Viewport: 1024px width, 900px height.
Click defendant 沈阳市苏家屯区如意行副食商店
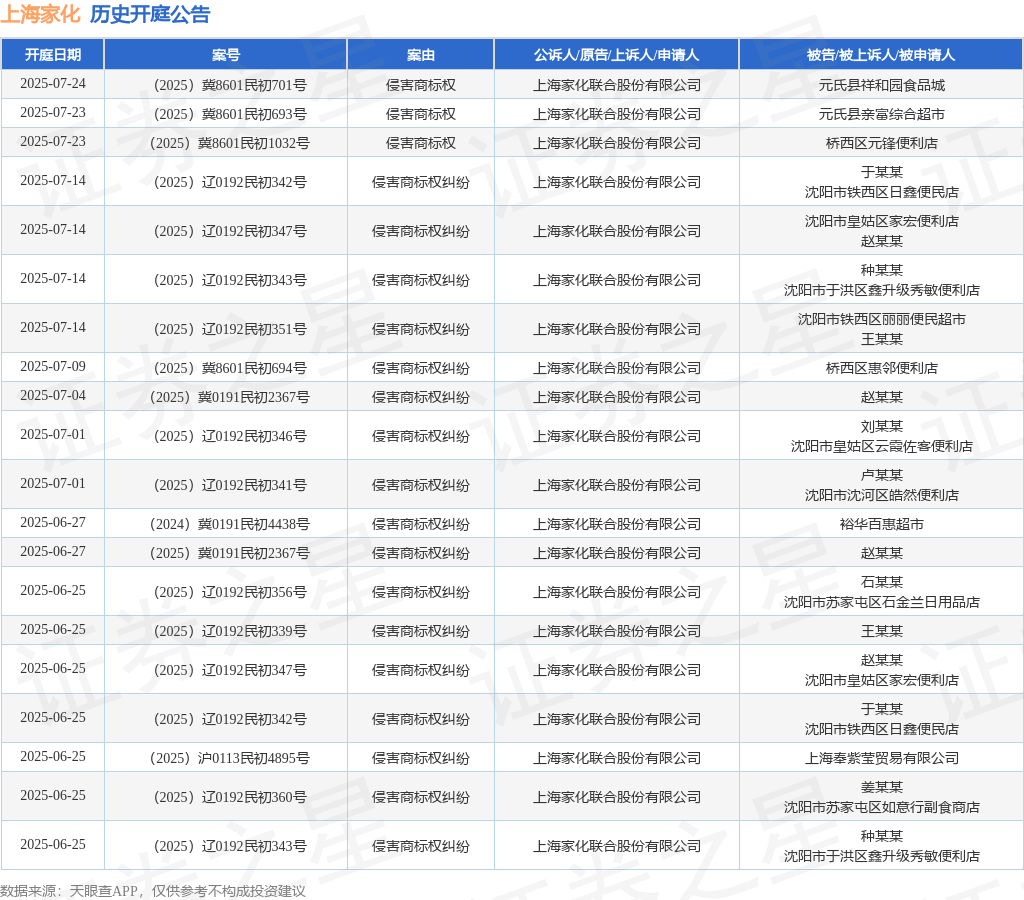882,807
